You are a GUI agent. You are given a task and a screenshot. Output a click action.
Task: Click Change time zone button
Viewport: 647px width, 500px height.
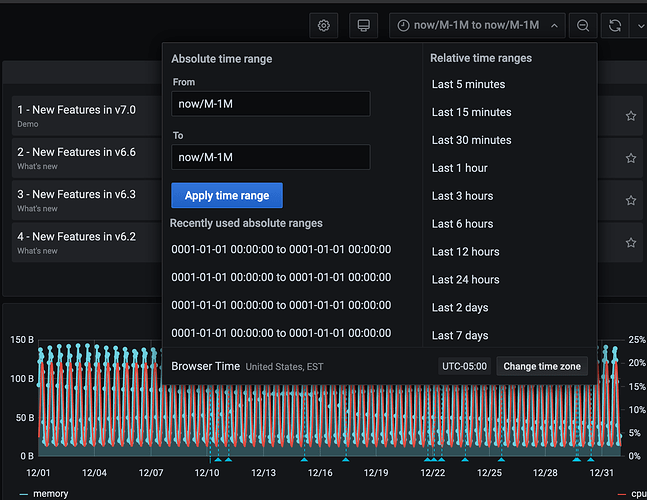coord(542,366)
